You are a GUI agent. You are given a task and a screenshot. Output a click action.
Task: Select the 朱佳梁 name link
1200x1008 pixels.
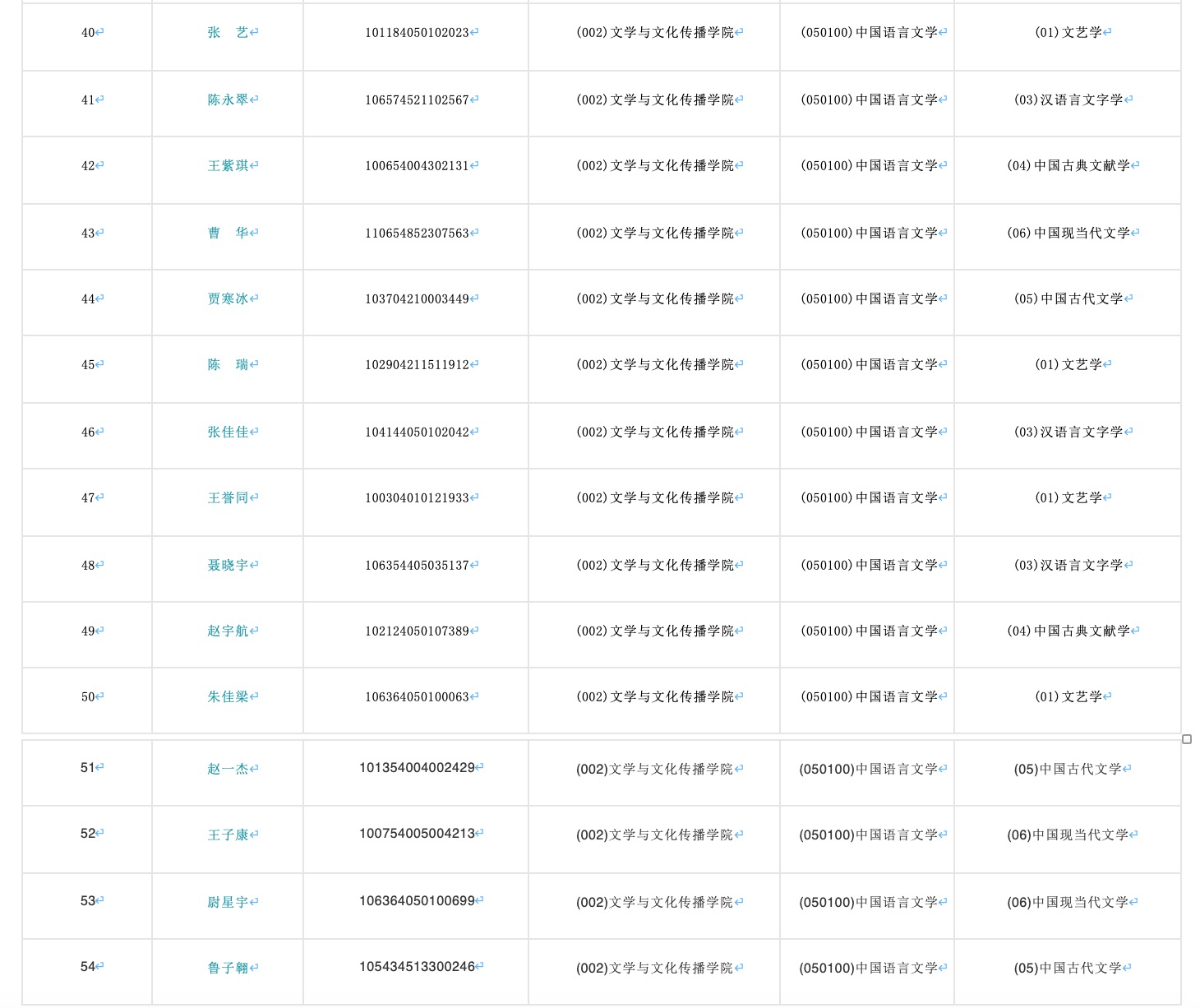228,696
